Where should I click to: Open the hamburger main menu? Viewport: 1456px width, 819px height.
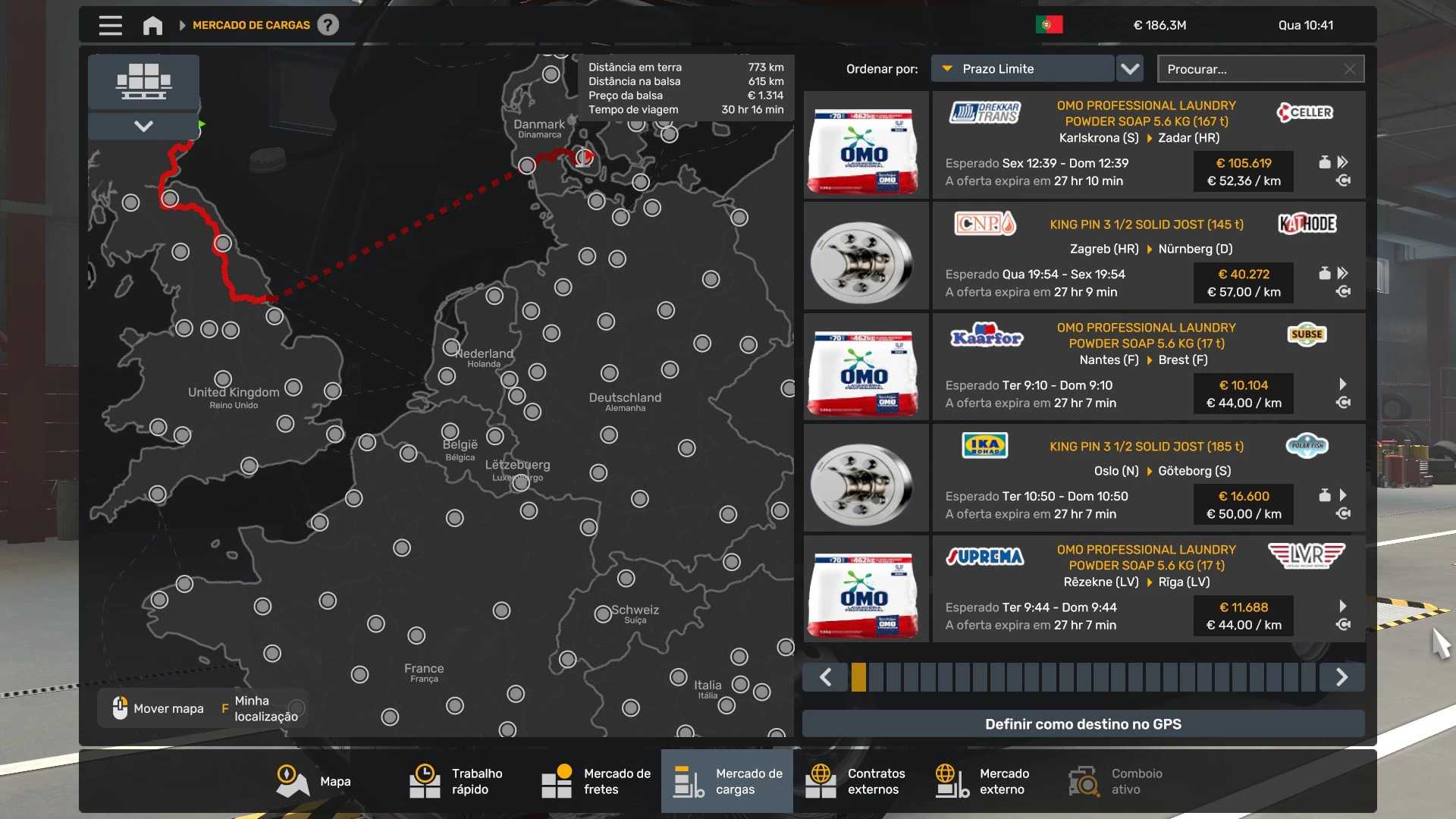pyautogui.click(x=110, y=25)
